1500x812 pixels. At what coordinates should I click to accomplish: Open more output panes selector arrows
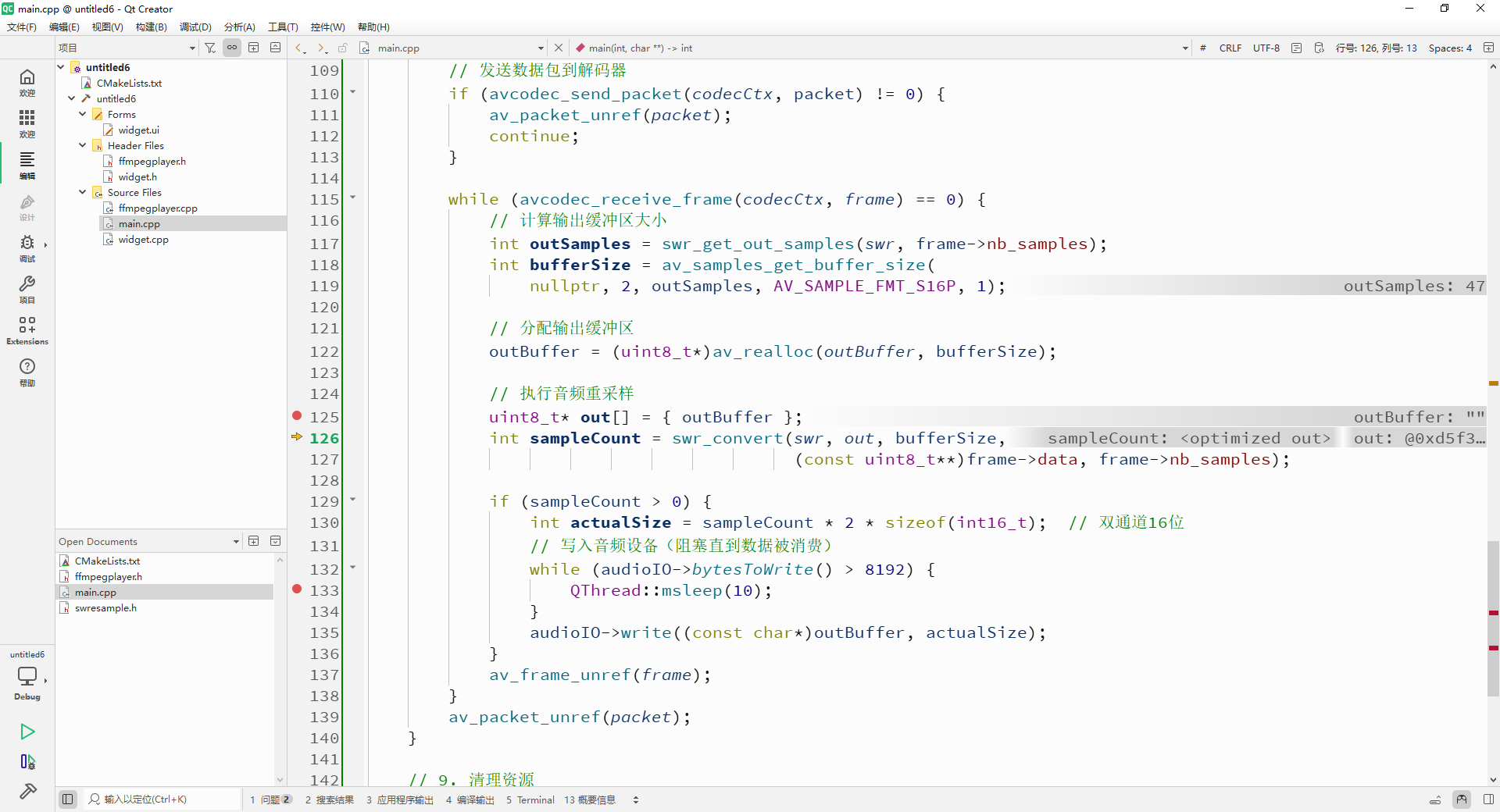(635, 800)
